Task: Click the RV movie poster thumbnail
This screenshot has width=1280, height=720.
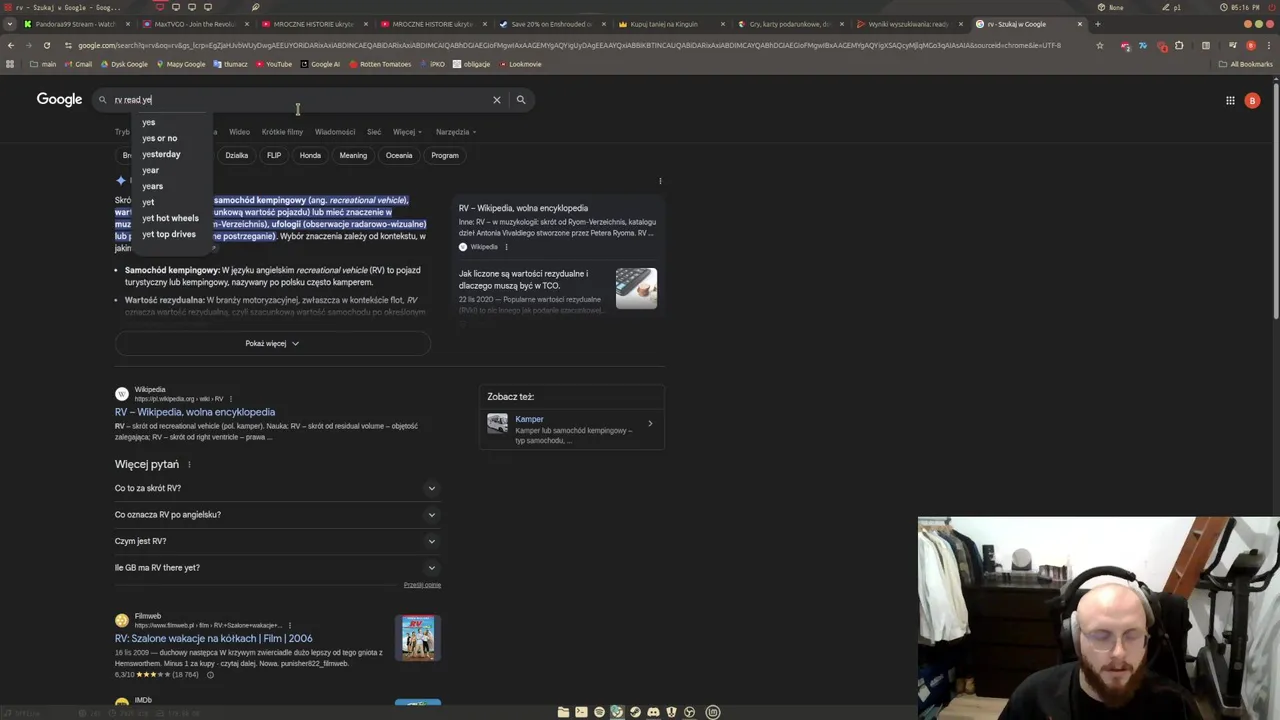Action: coord(418,638)
